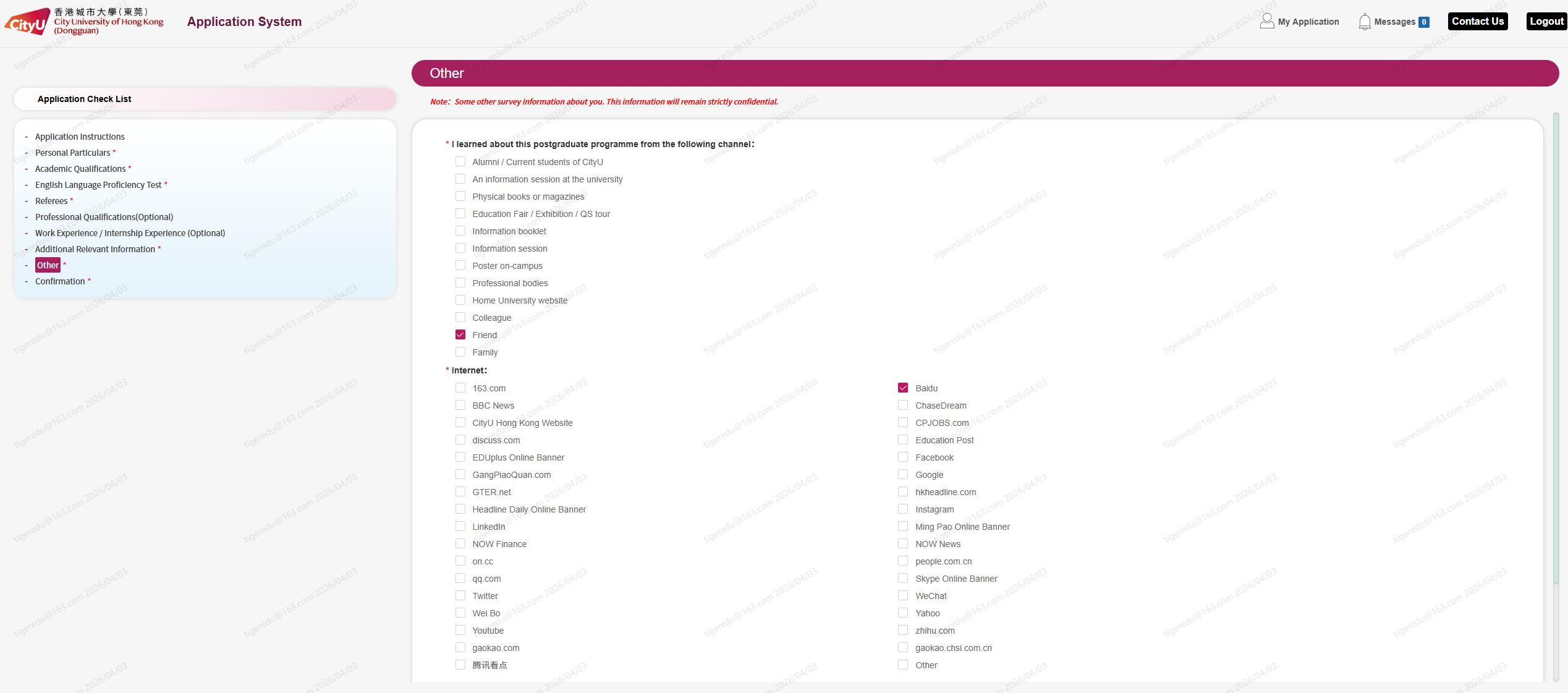Click the Logout button
This screenshot has width=1568, height=693.
1546,22
